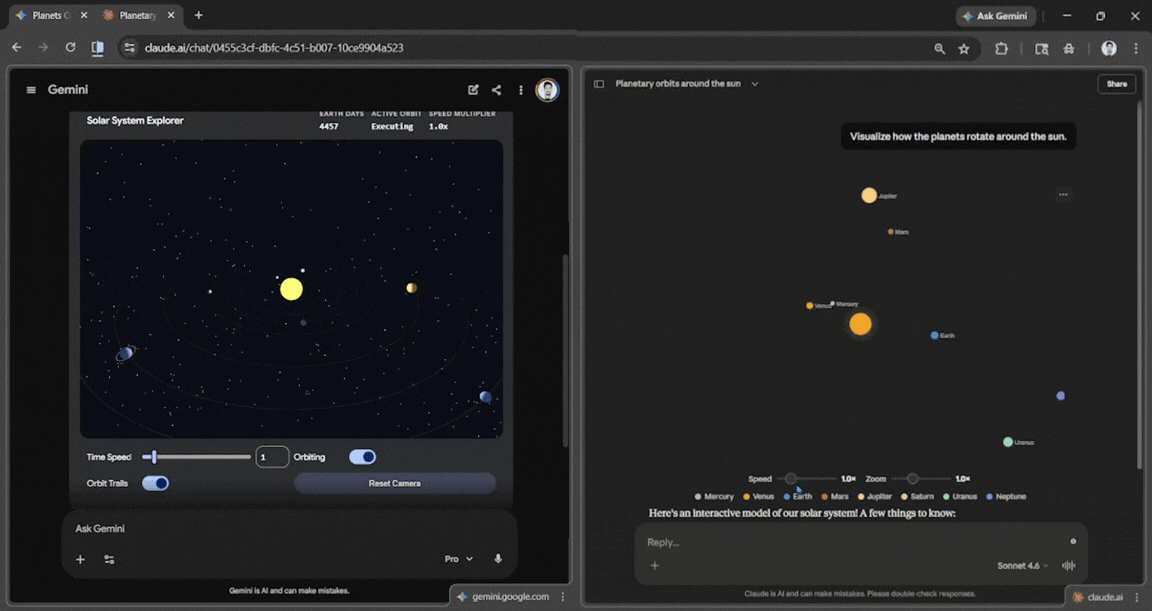Click the Reset Camera button
Viewport: 1152px width, 611px height.
tap(395, 482)
